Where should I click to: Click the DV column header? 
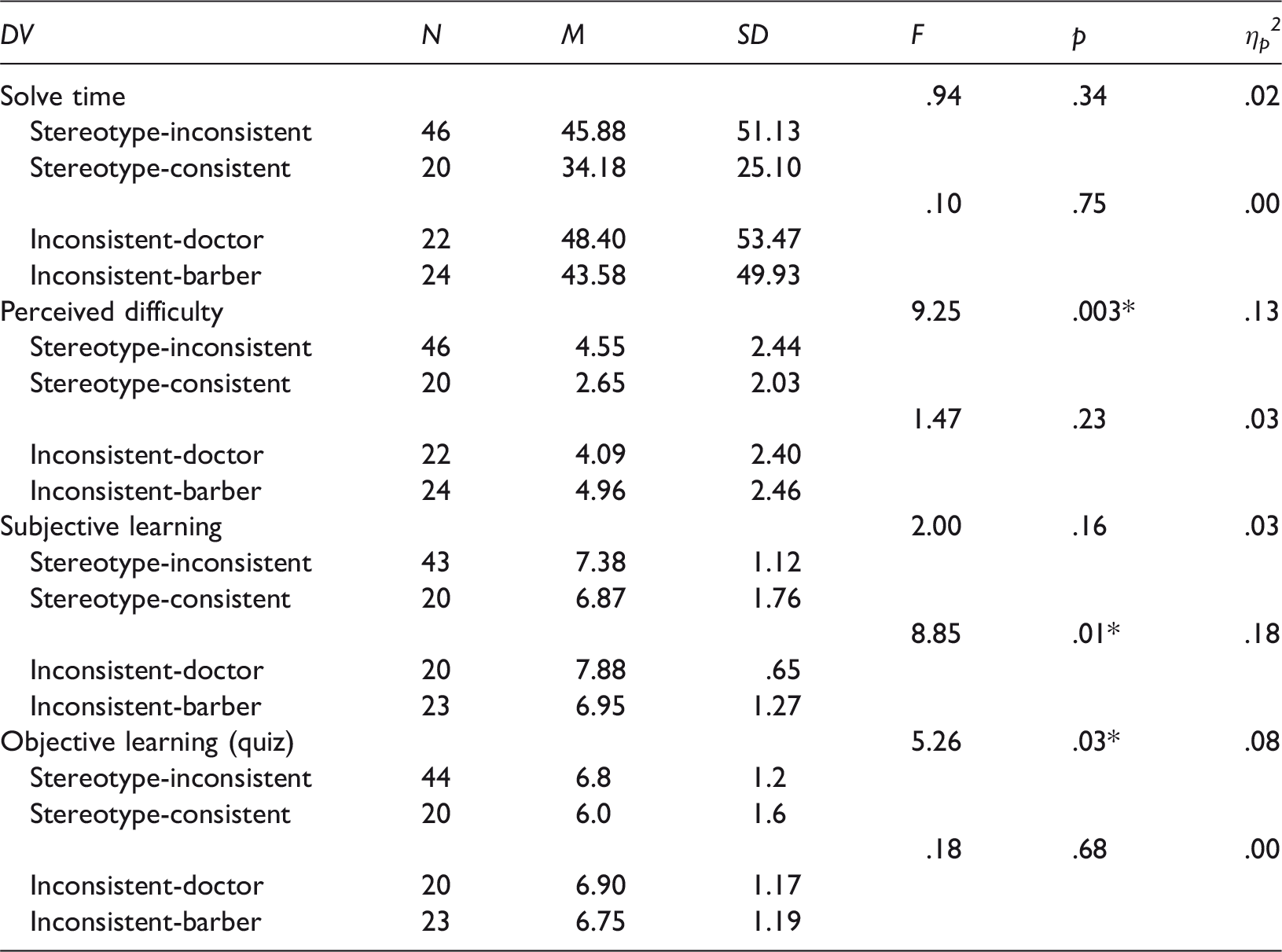[x=17, y=35]
